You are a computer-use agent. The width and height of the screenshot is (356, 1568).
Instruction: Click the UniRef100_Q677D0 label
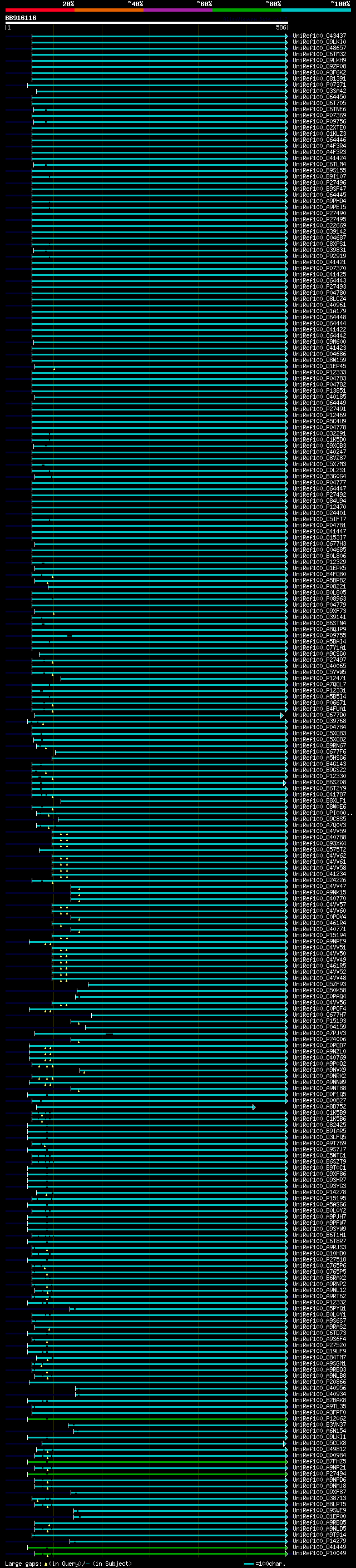319,715
